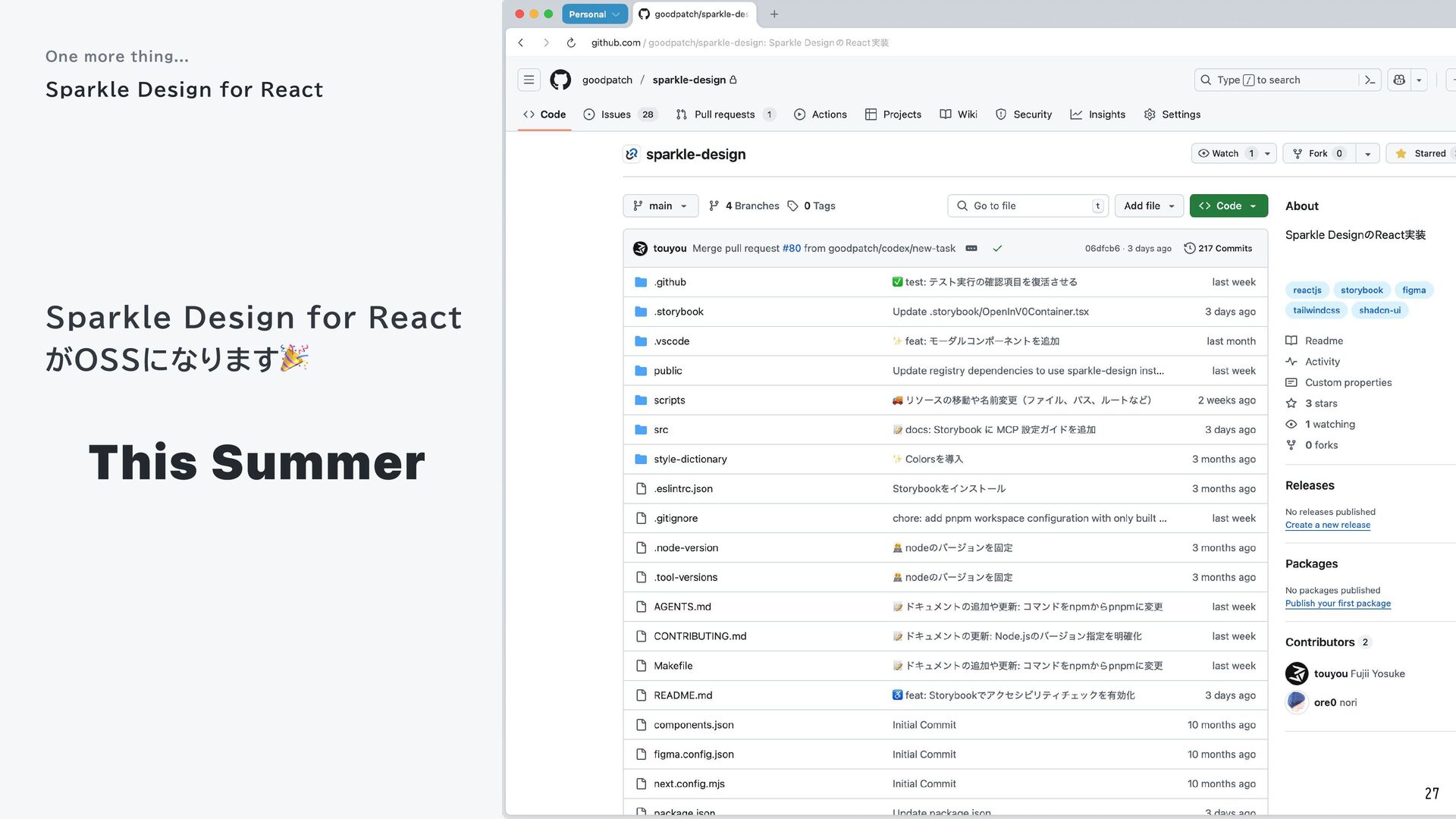The height and width of the screenshot is (819, 1456).
Task: Open the Readme sidebar link
Action: coord(1315,341)
